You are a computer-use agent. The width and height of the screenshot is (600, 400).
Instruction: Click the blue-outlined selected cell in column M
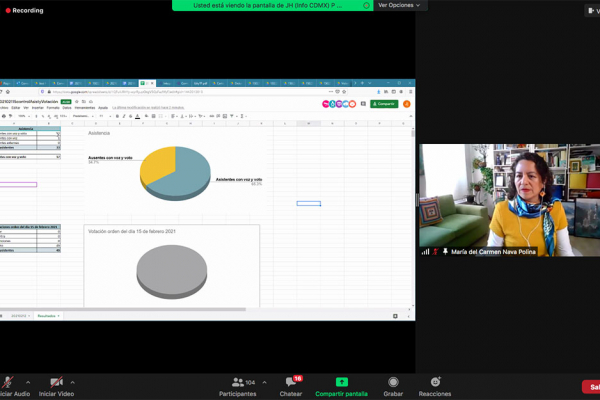(x=308, y=203)
